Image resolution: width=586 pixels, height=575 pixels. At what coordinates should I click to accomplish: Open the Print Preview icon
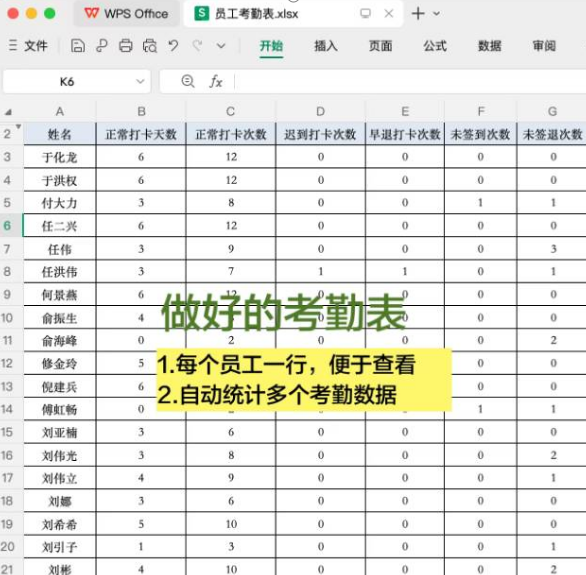coord(150,46)
